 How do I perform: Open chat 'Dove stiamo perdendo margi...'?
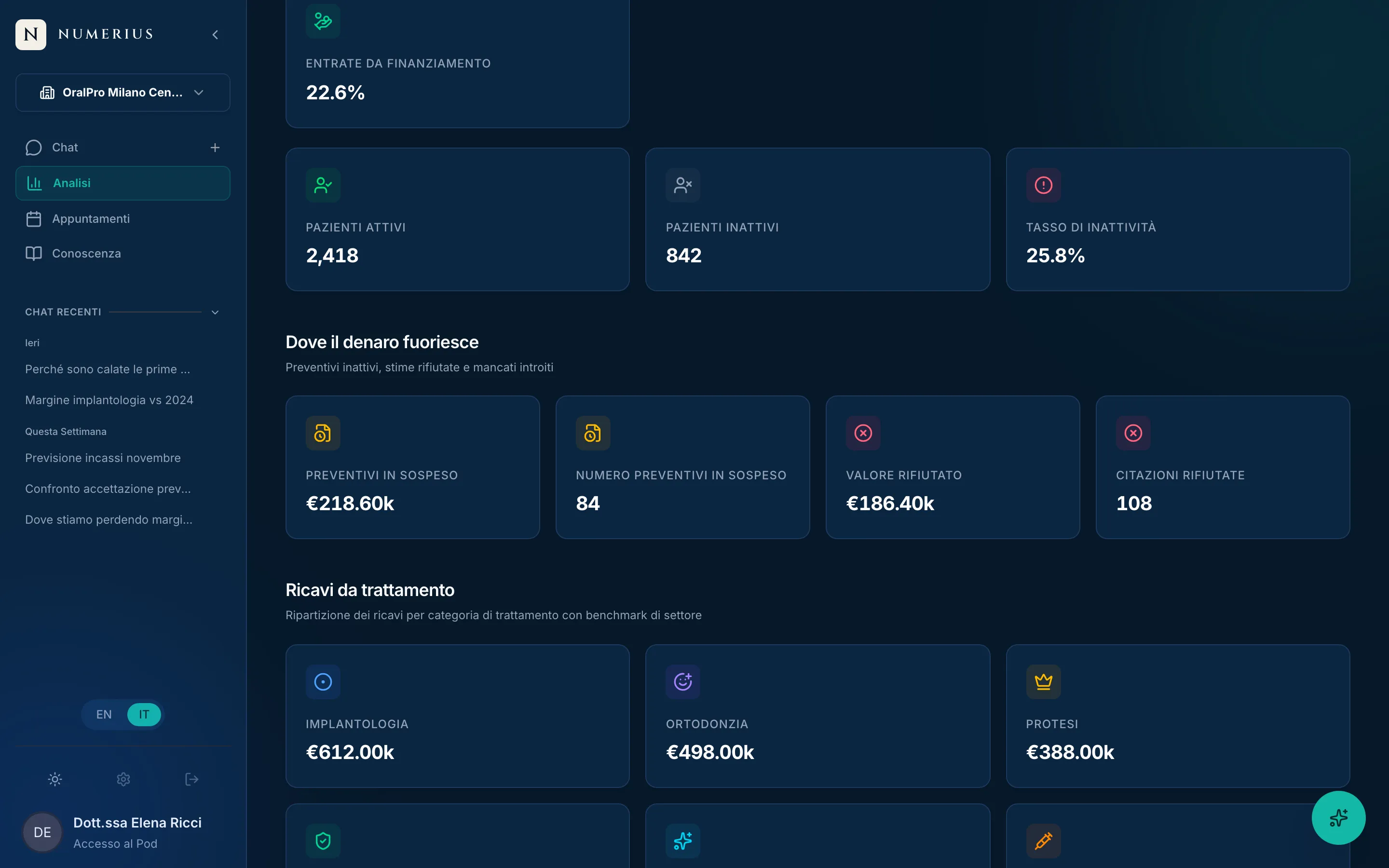(109, 519)
